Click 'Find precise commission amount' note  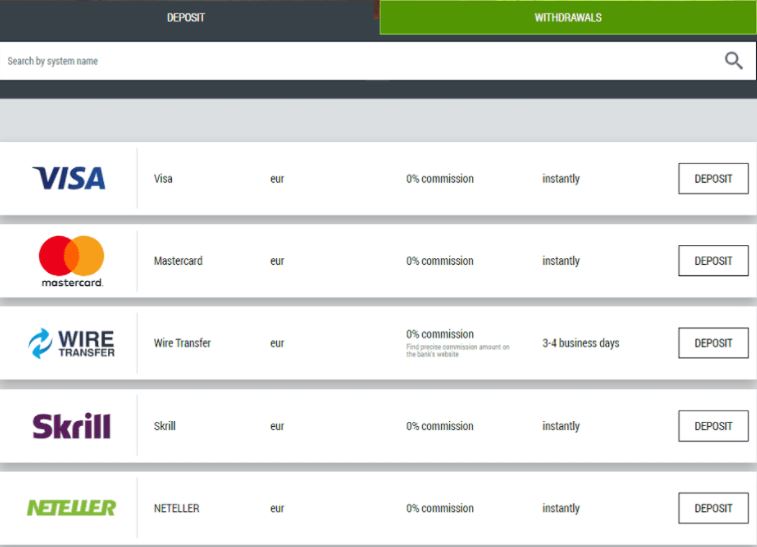(458, 351)
